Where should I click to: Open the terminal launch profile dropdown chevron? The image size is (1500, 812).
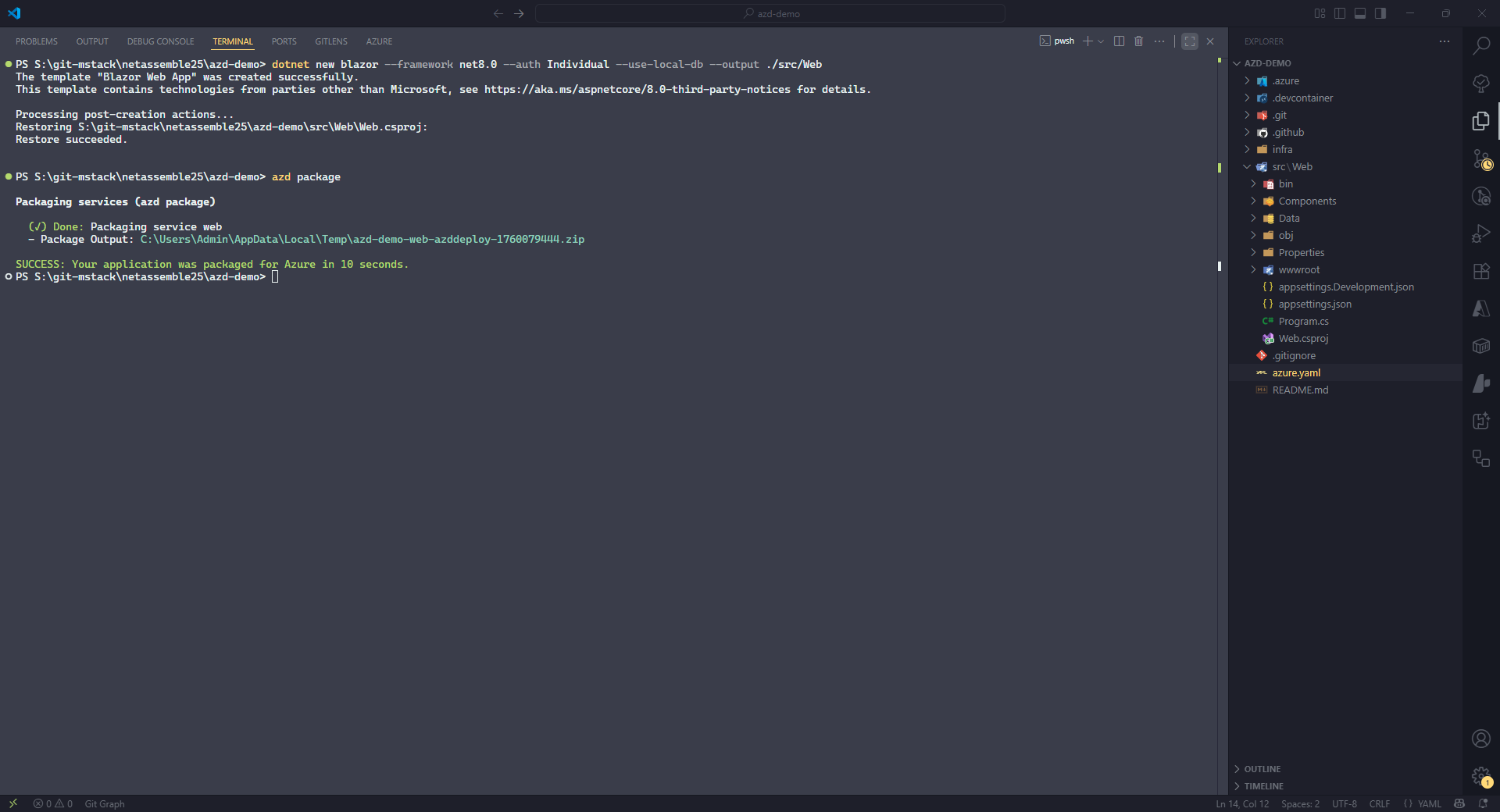(x=1101, y=41)
